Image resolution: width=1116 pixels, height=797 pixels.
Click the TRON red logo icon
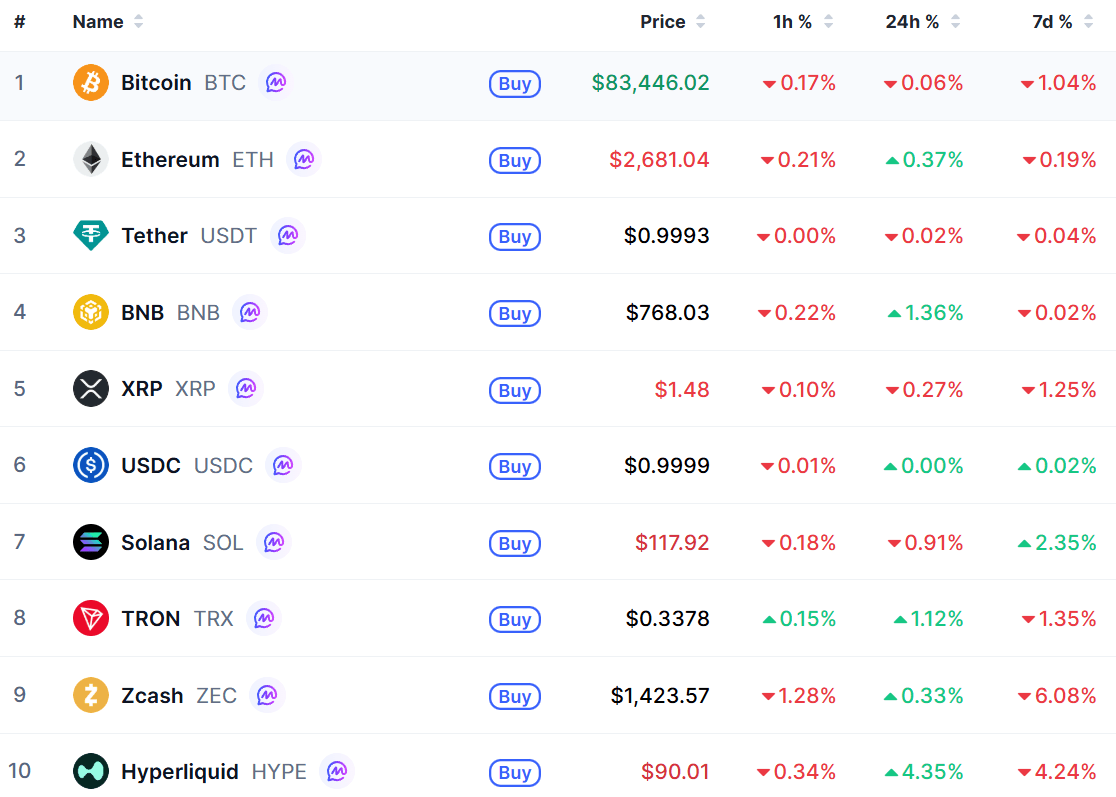pyautogui.click(x=90, y=618)
